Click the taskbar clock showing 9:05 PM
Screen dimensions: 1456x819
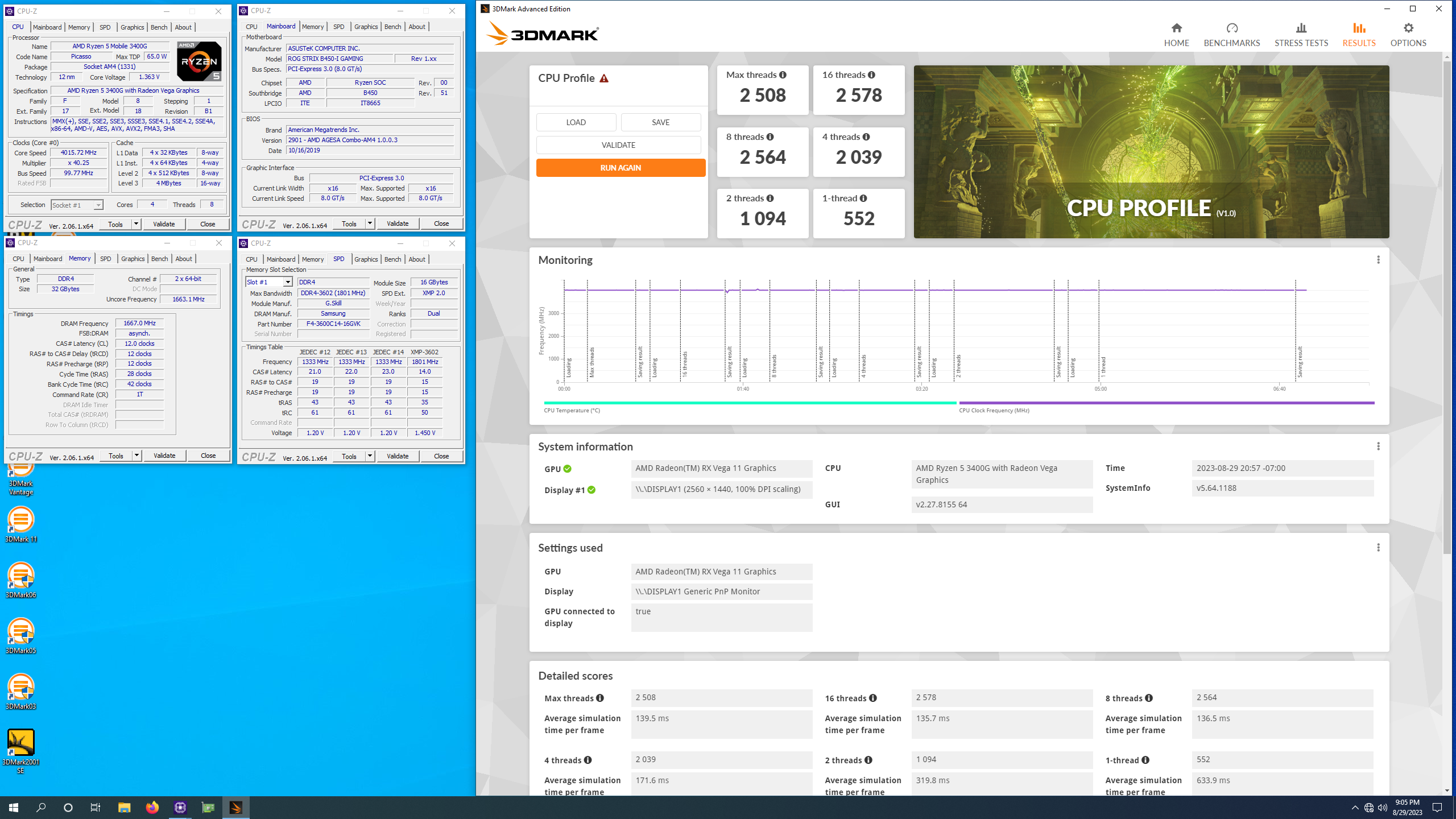(1407, 808)
